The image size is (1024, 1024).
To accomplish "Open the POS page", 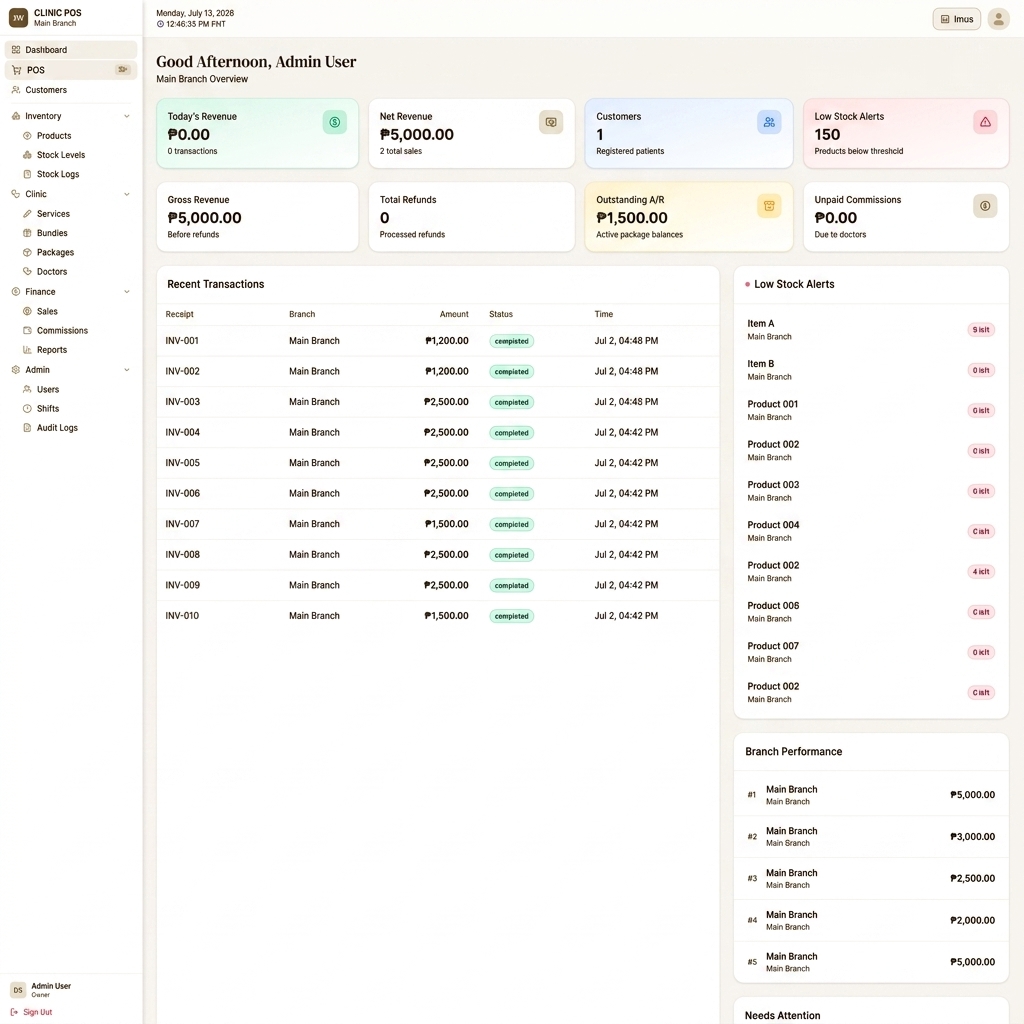I will (71, 70).
